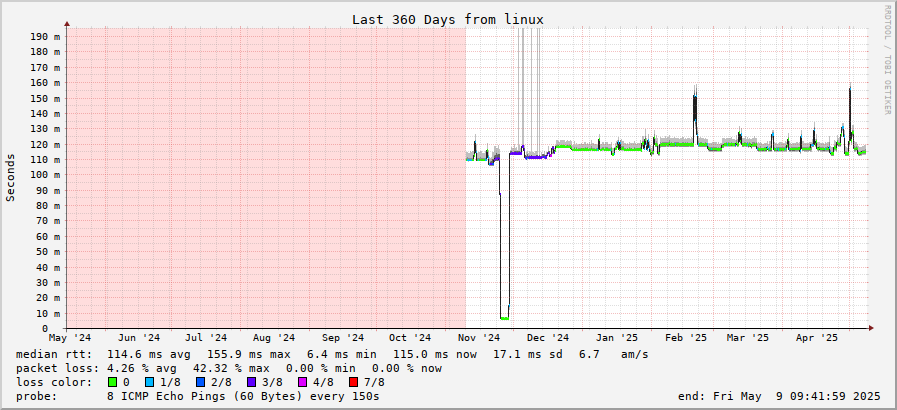Click the 'packet loss:' label
The height and width of the screenshot is (410, 897).
(x=58, y=368)
